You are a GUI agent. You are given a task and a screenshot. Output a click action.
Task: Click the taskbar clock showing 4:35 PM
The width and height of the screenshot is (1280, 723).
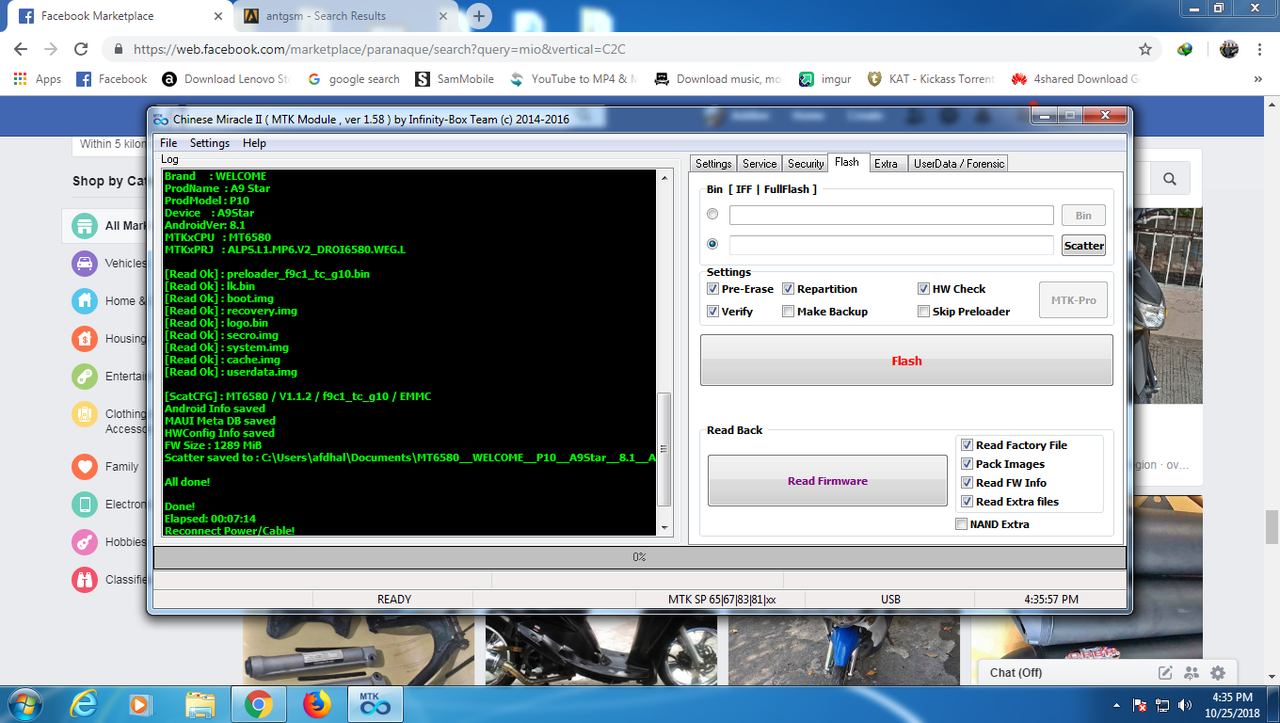(x=1231, y=704)
